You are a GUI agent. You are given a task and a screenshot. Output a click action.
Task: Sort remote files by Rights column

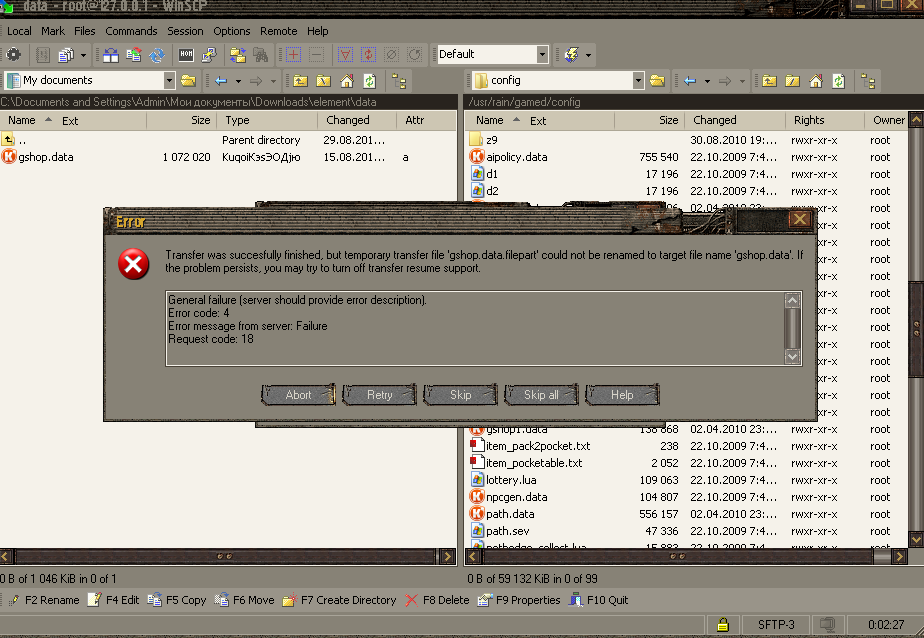coord(825,121)
